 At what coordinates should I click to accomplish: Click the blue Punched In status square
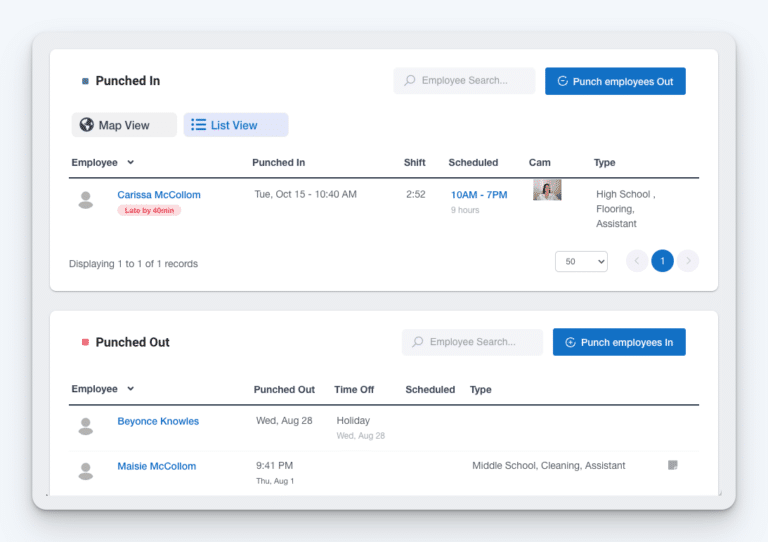(85, 81)
